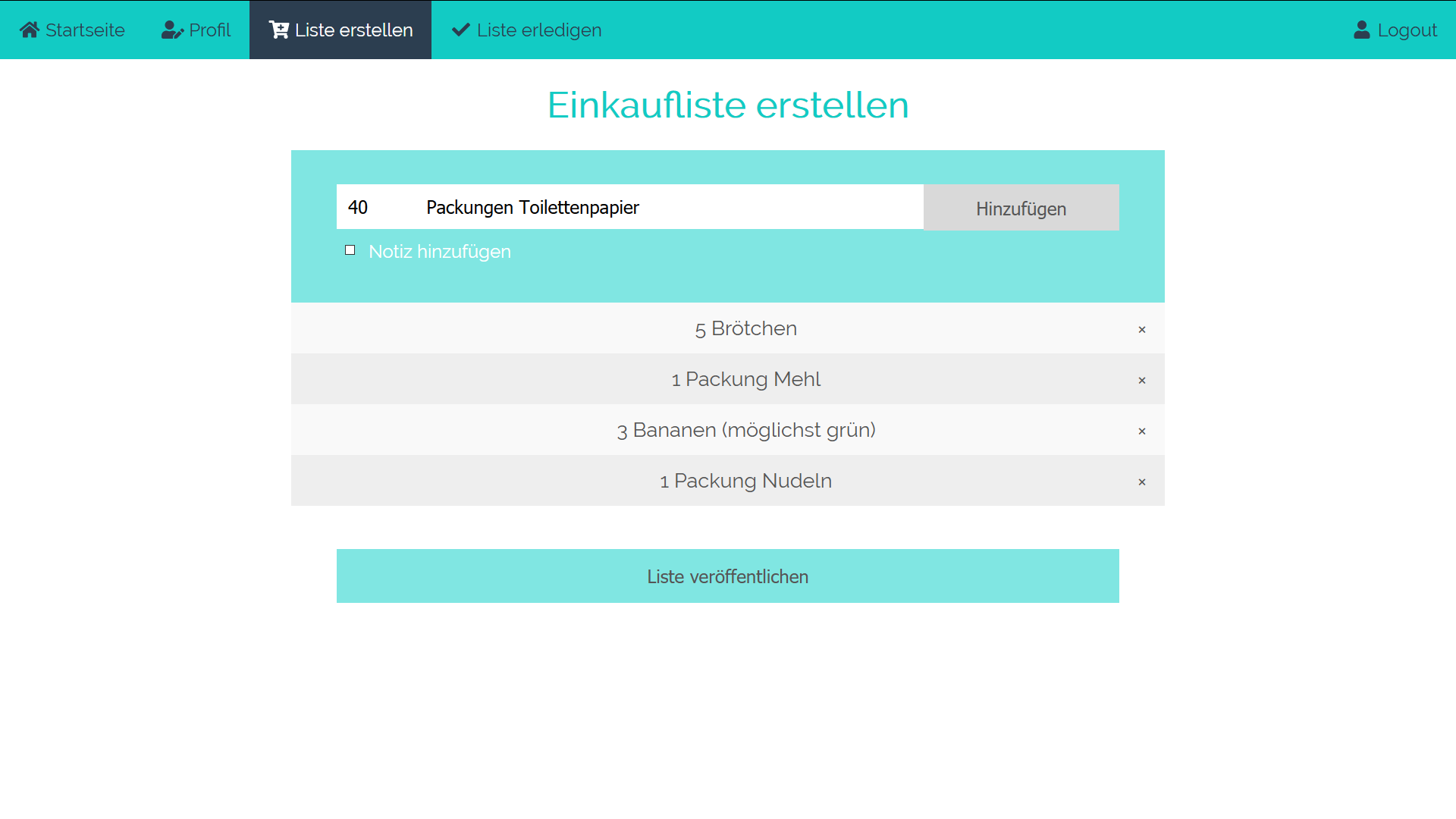
Task: Open the Startseite menu item
Action: coord(84,30)
